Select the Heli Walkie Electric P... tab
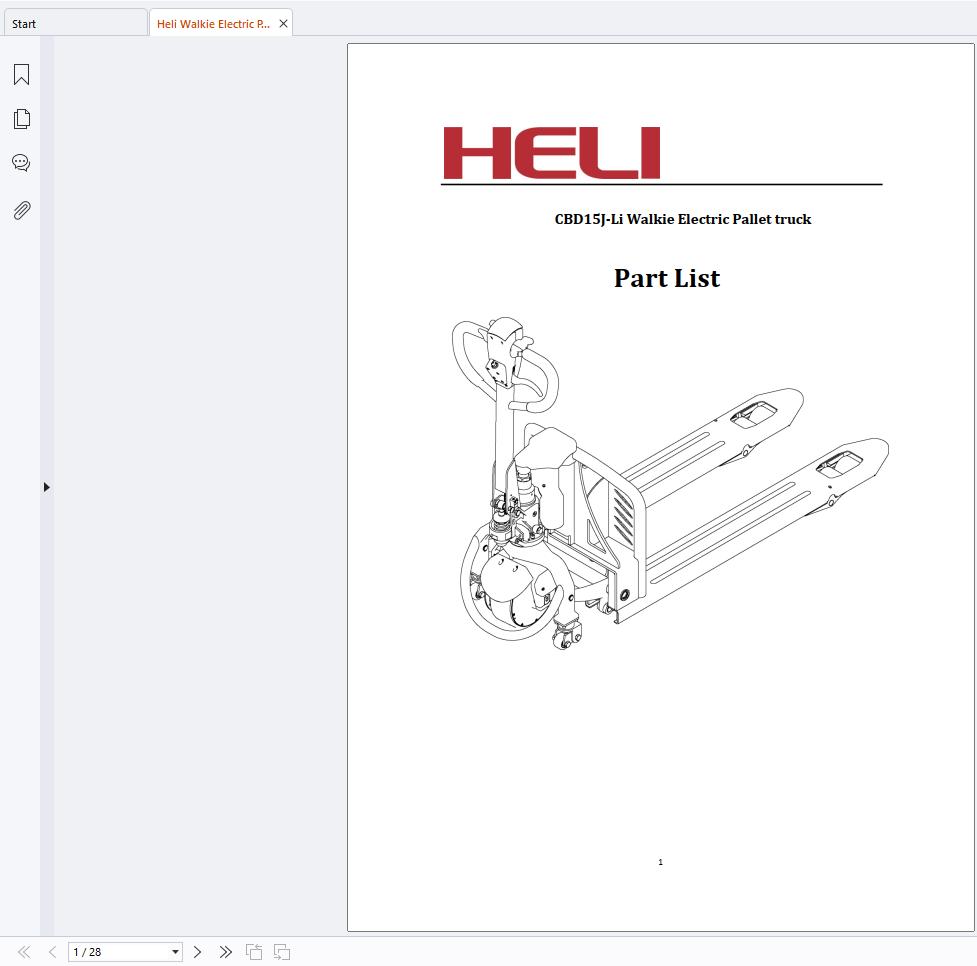The height and width of the screenshot is (966, 977). [213, 24]
